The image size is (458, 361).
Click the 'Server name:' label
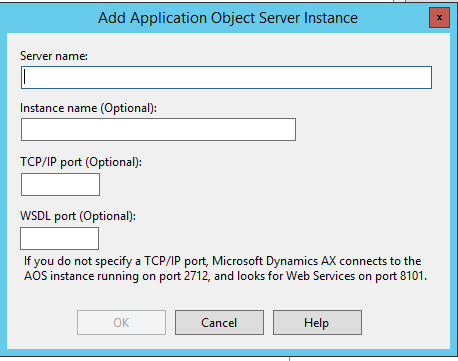click(54, 56)
